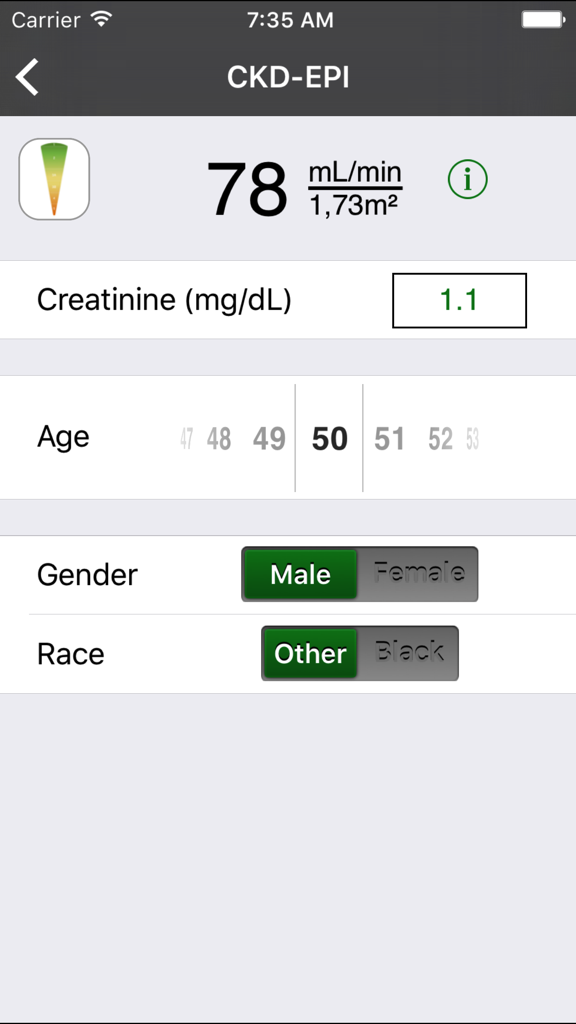
Task: Tap the colored kidney function gauge icon
Action: point(54,179)
